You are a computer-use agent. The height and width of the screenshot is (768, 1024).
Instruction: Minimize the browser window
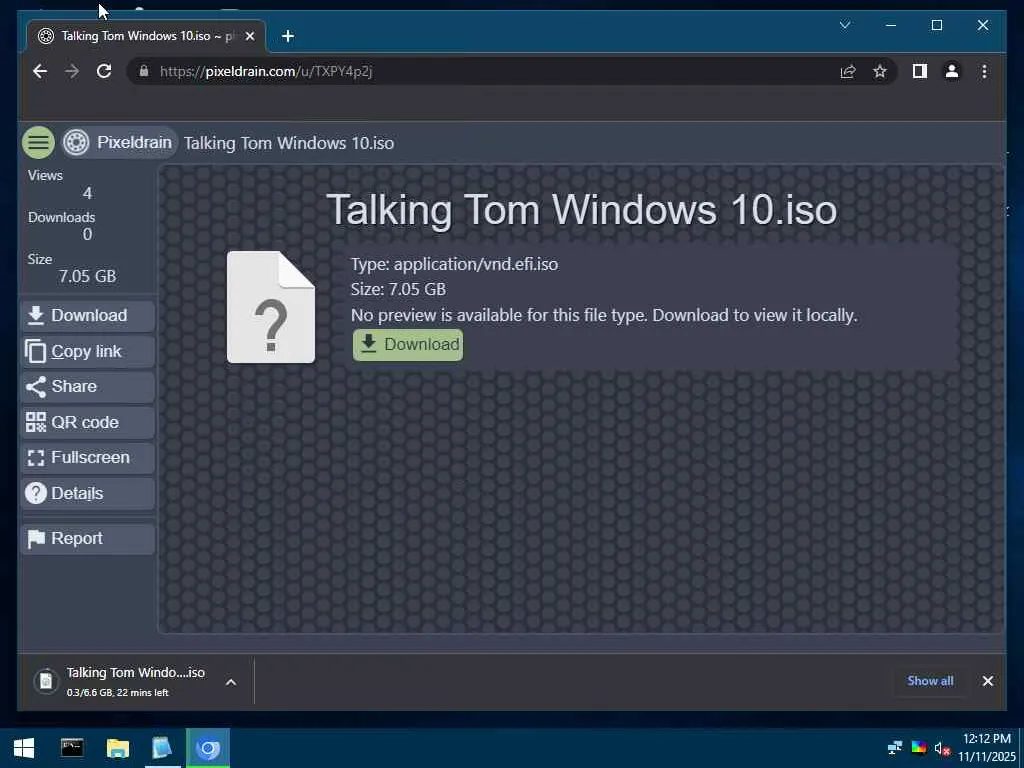(891, 25)
